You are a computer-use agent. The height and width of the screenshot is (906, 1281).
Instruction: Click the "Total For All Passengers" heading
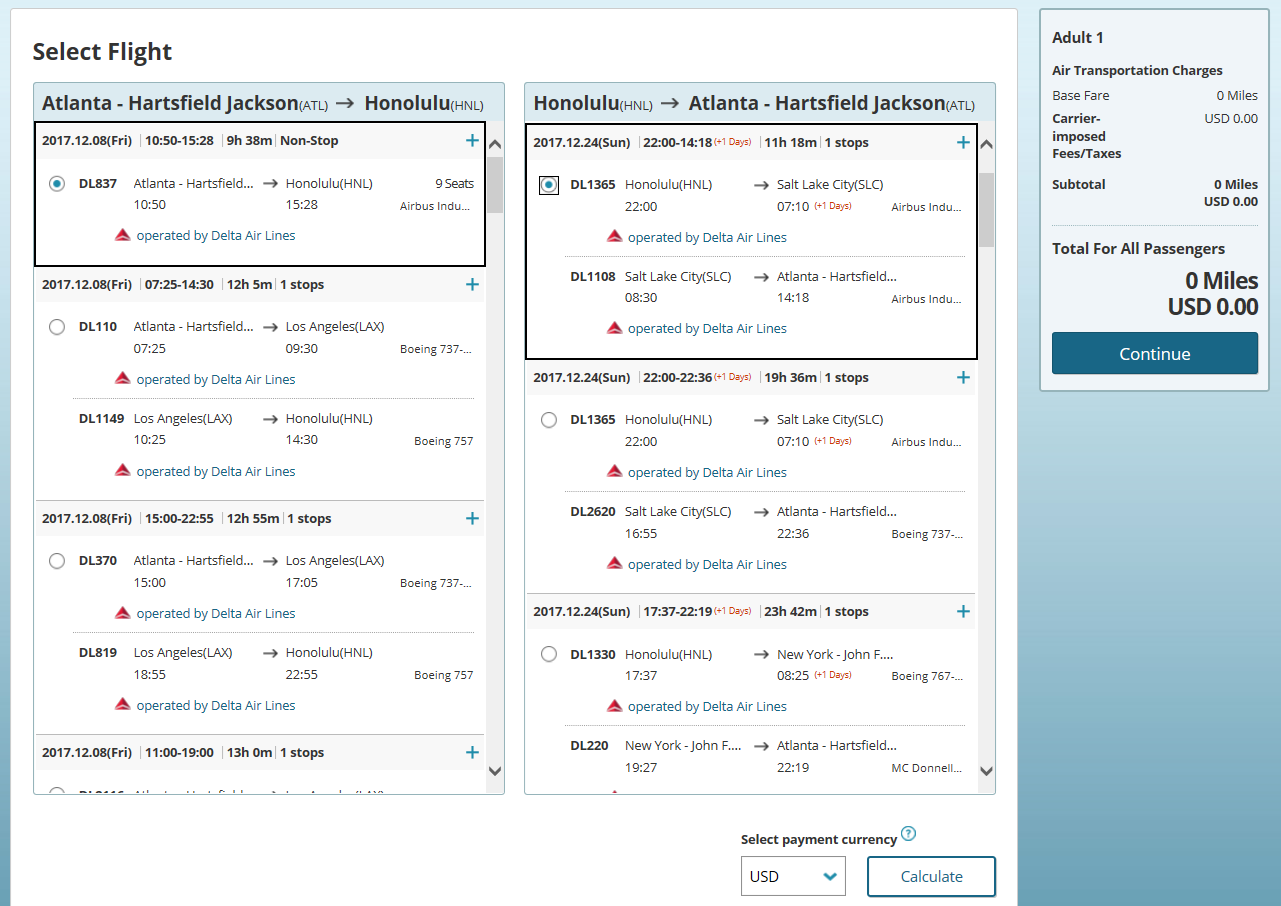[1138, 249]
